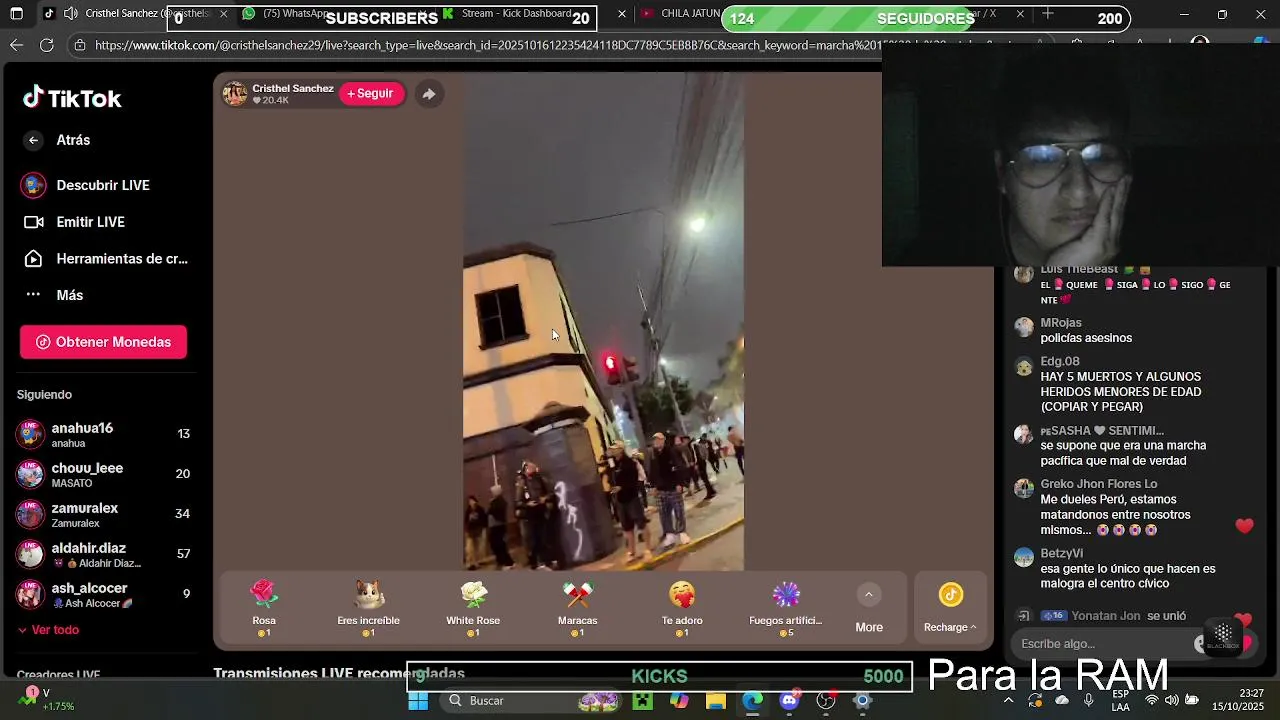Click the TikTok logo
Screen dimensions: 1280x720
72,98
